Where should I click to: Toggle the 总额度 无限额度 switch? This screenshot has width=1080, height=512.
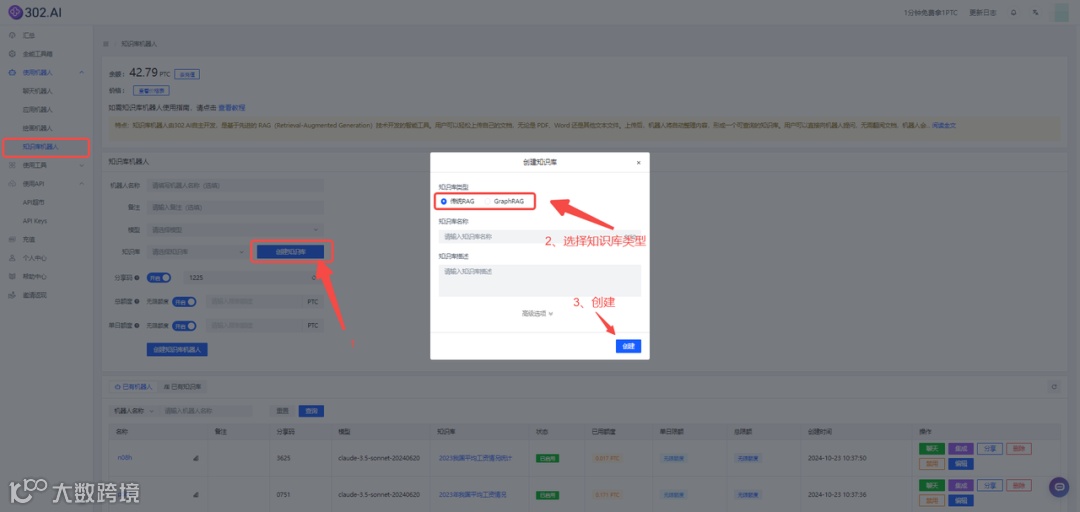[x=184, y=301]
